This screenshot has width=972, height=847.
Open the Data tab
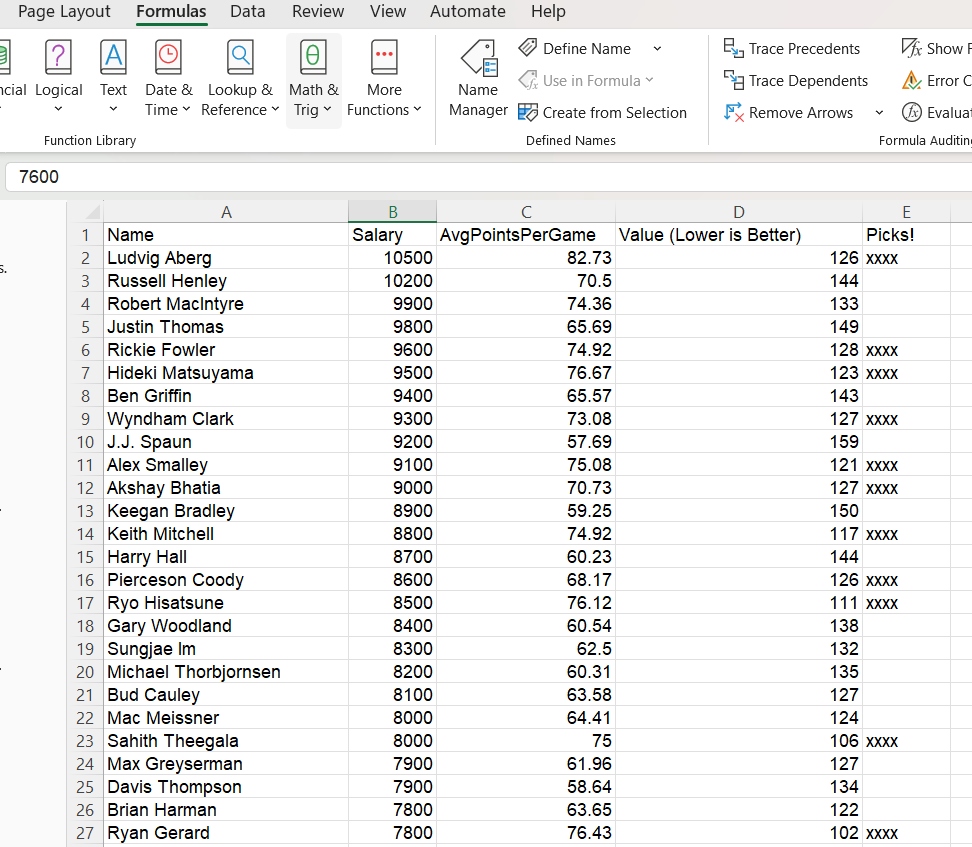(247, 11)
